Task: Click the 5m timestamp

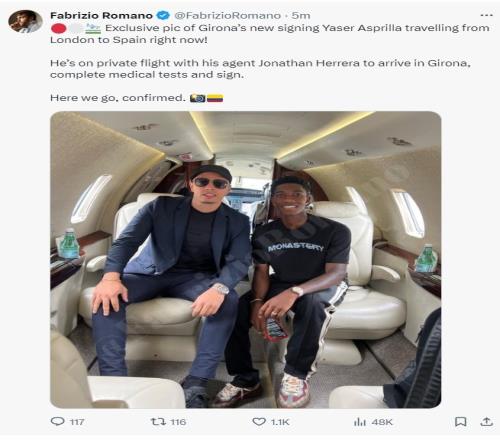Action: 301,15
